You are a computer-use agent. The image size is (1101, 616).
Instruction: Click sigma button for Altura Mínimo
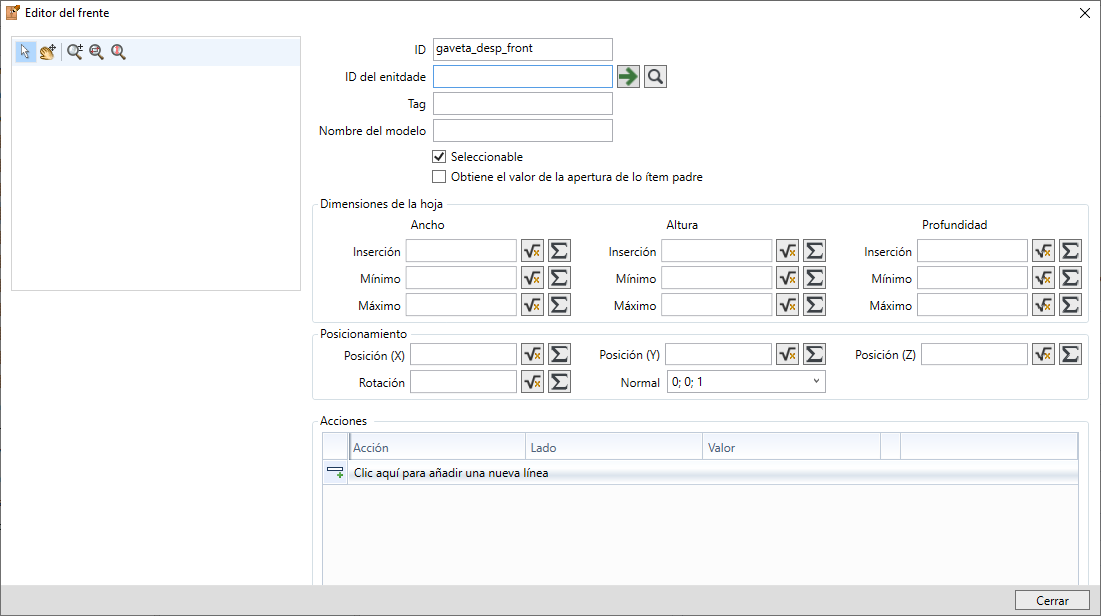815,278
